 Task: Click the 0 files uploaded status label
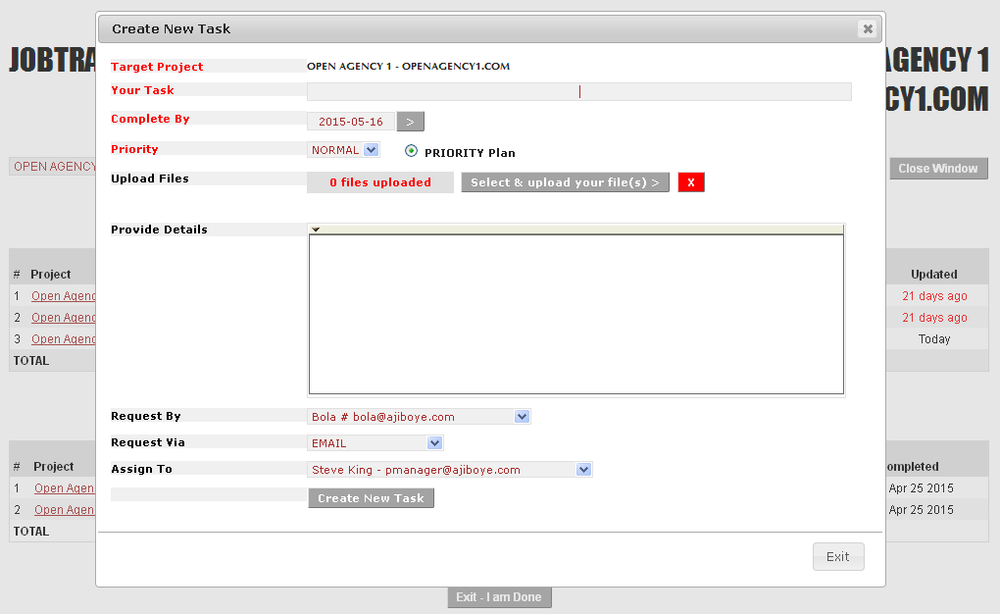point(380,182)
